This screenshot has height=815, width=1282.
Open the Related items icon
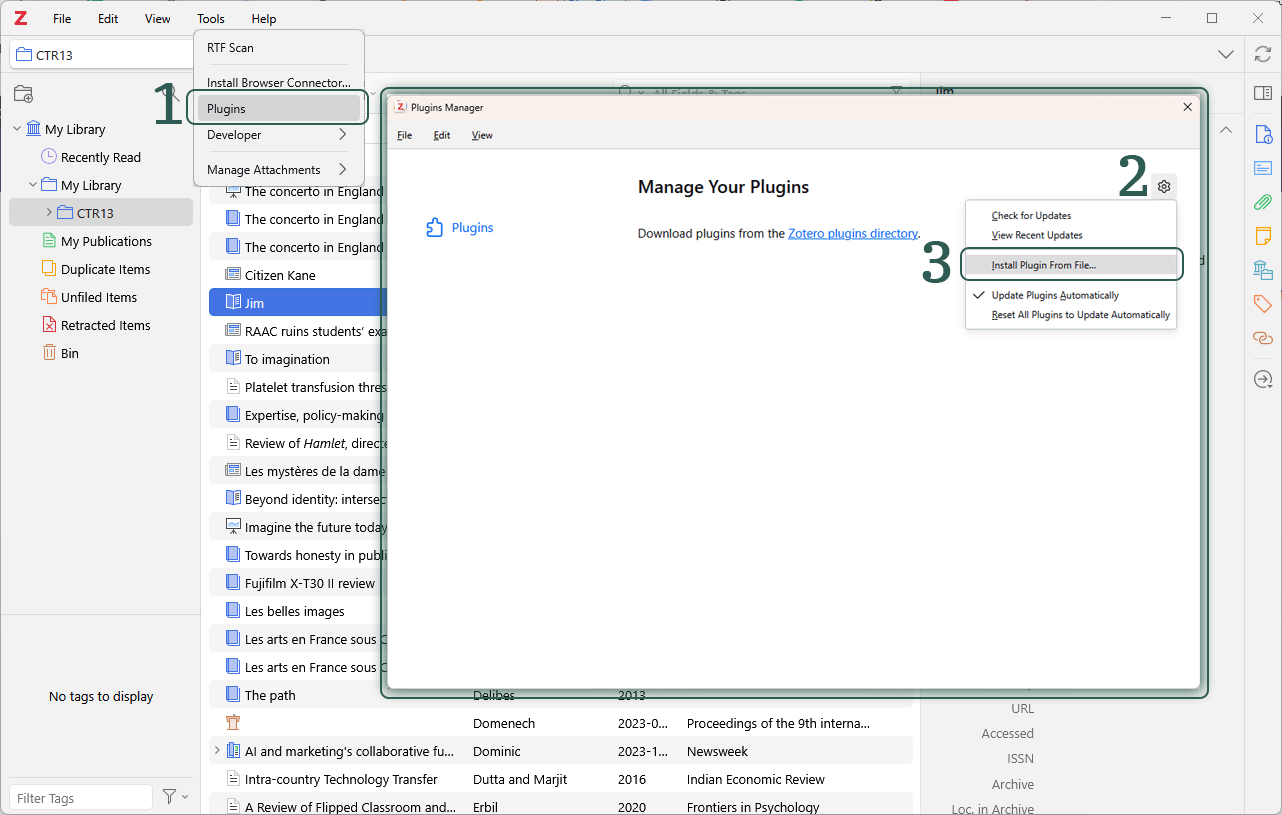point(1263,338)
